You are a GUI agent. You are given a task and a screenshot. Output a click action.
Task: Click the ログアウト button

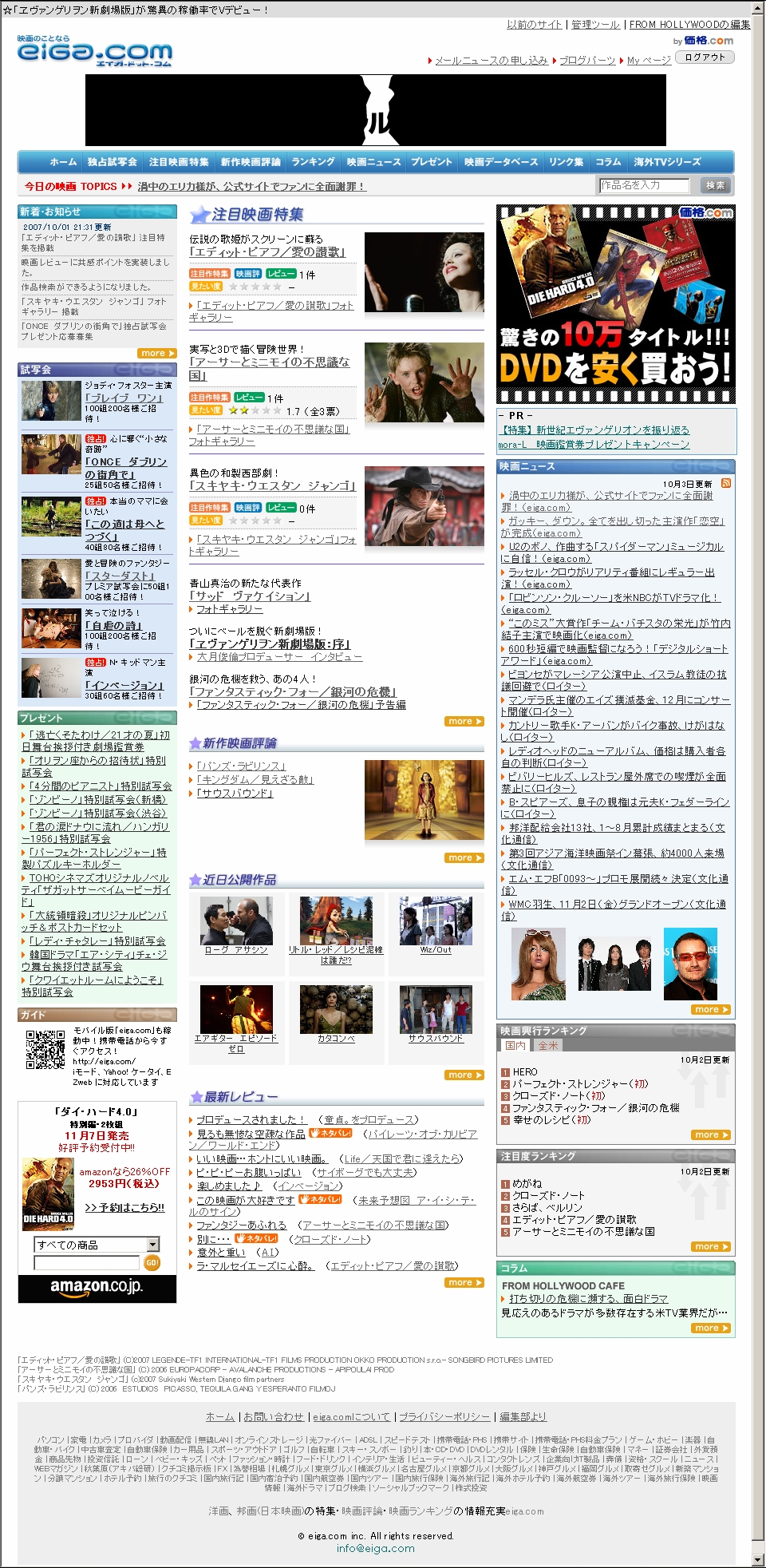tap(705, 57)
